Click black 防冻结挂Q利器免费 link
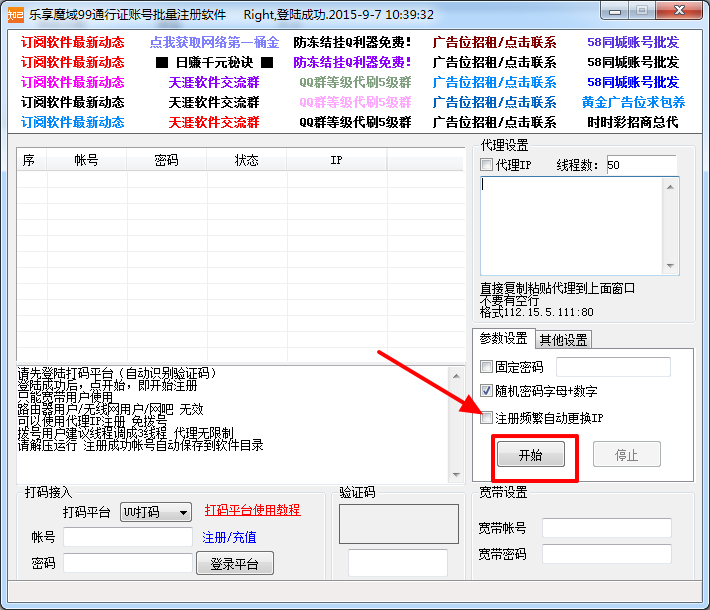 (352, 42)
